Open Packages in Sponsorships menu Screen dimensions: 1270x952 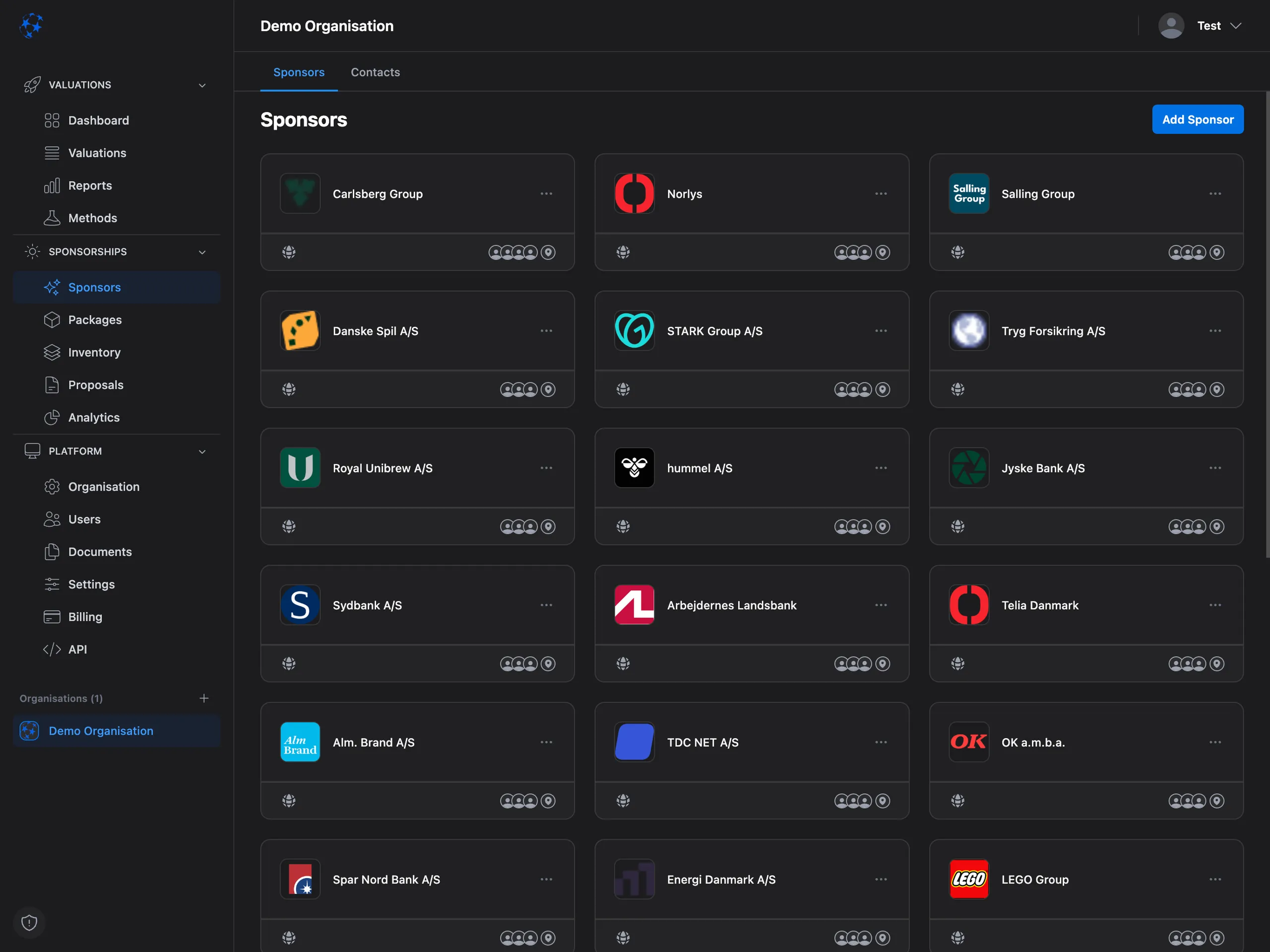pyautogui.click(x=116, y=320)
